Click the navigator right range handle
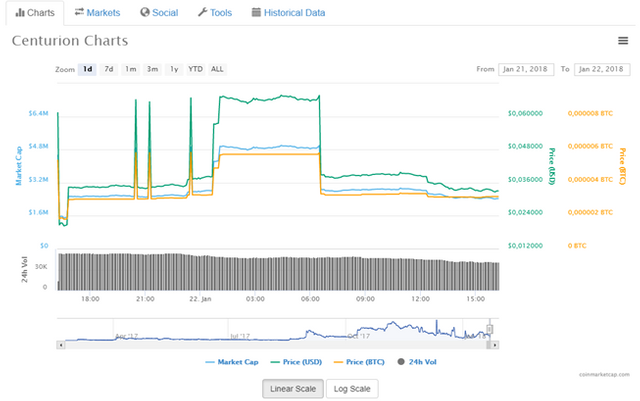 pyautogui.click(x=490, y=329)
